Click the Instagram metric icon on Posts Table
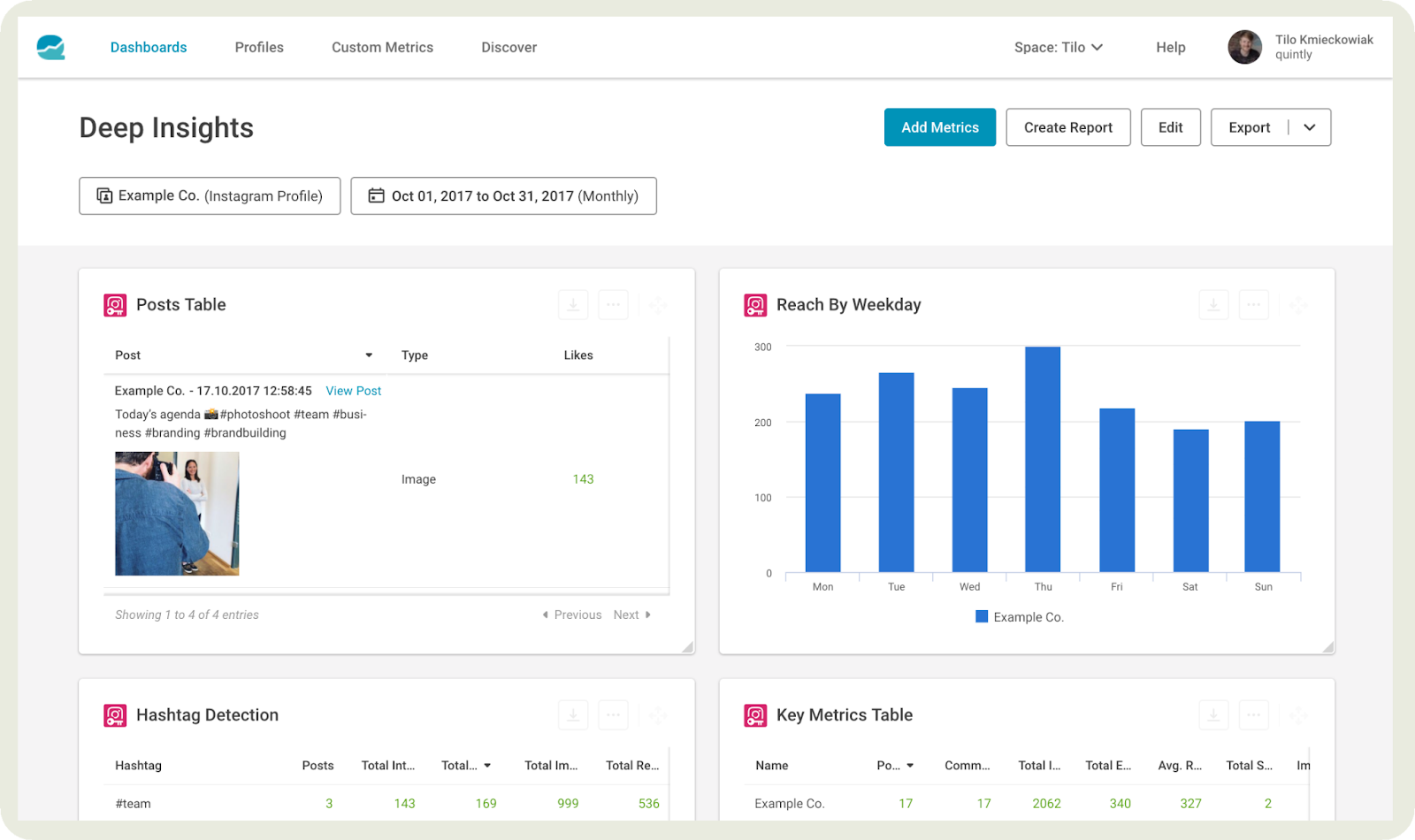The width and height of the screenshot is (1415, 840). pyautogui.click(x=115, y=304)
